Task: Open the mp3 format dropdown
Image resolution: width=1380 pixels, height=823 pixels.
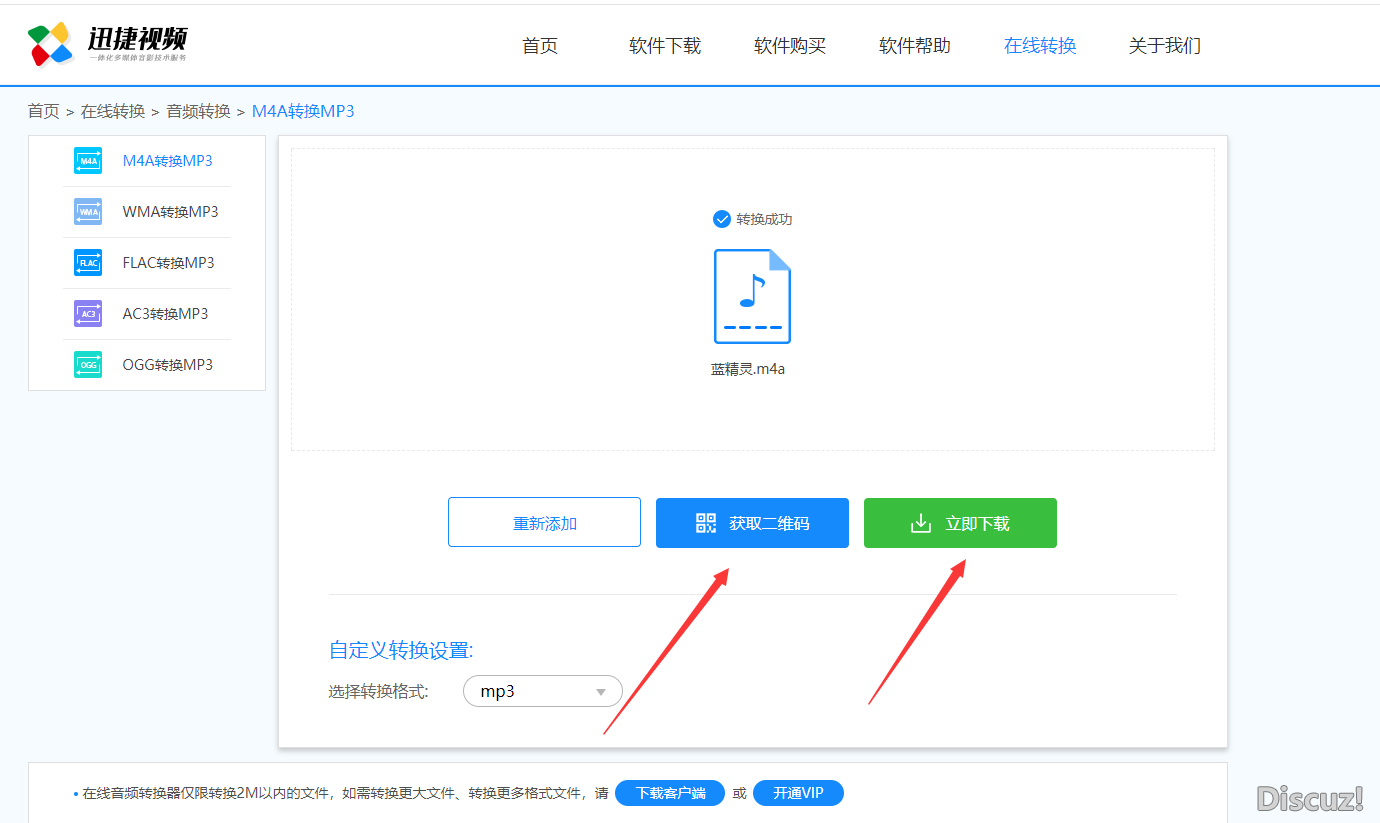Action: click(x=542, y=691)
